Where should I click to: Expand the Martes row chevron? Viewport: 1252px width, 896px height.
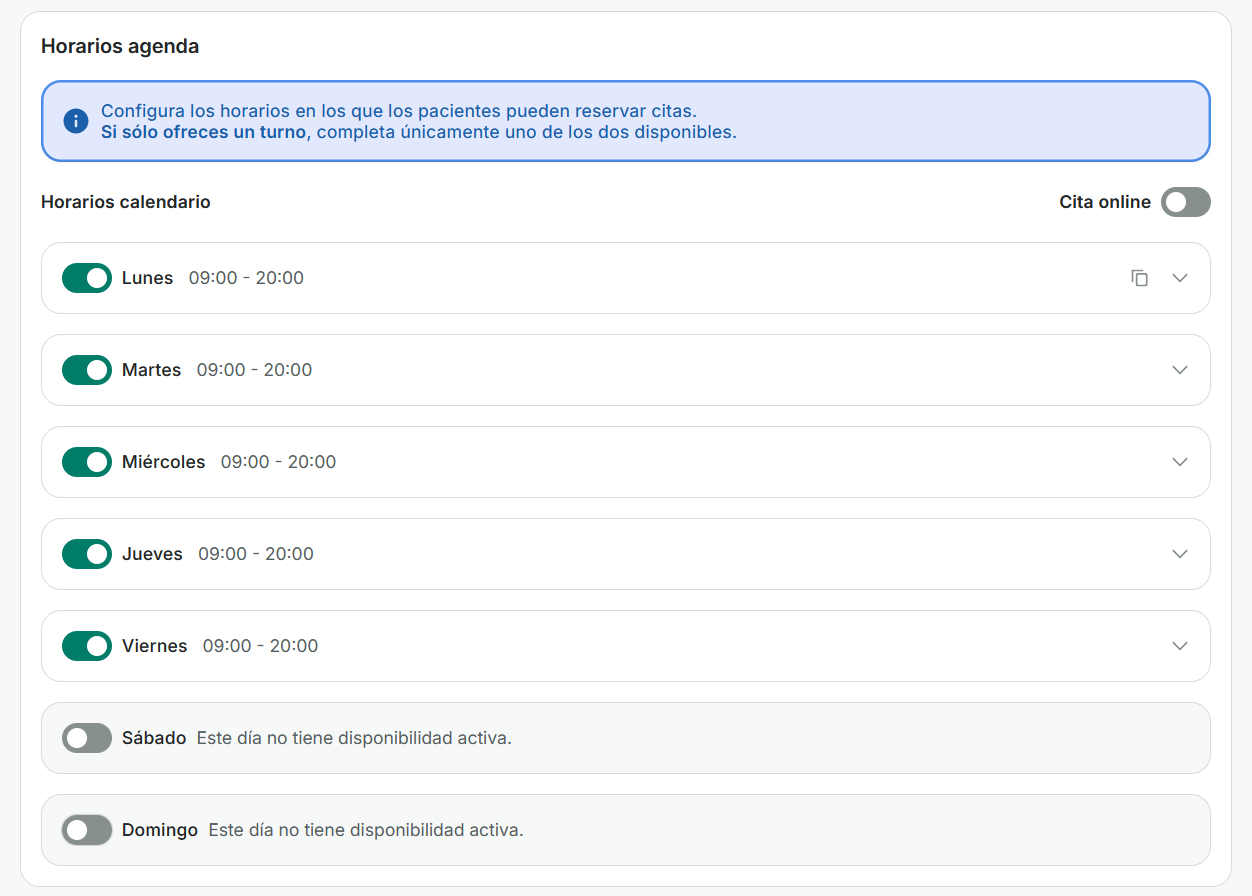[x=1180, y=370]
